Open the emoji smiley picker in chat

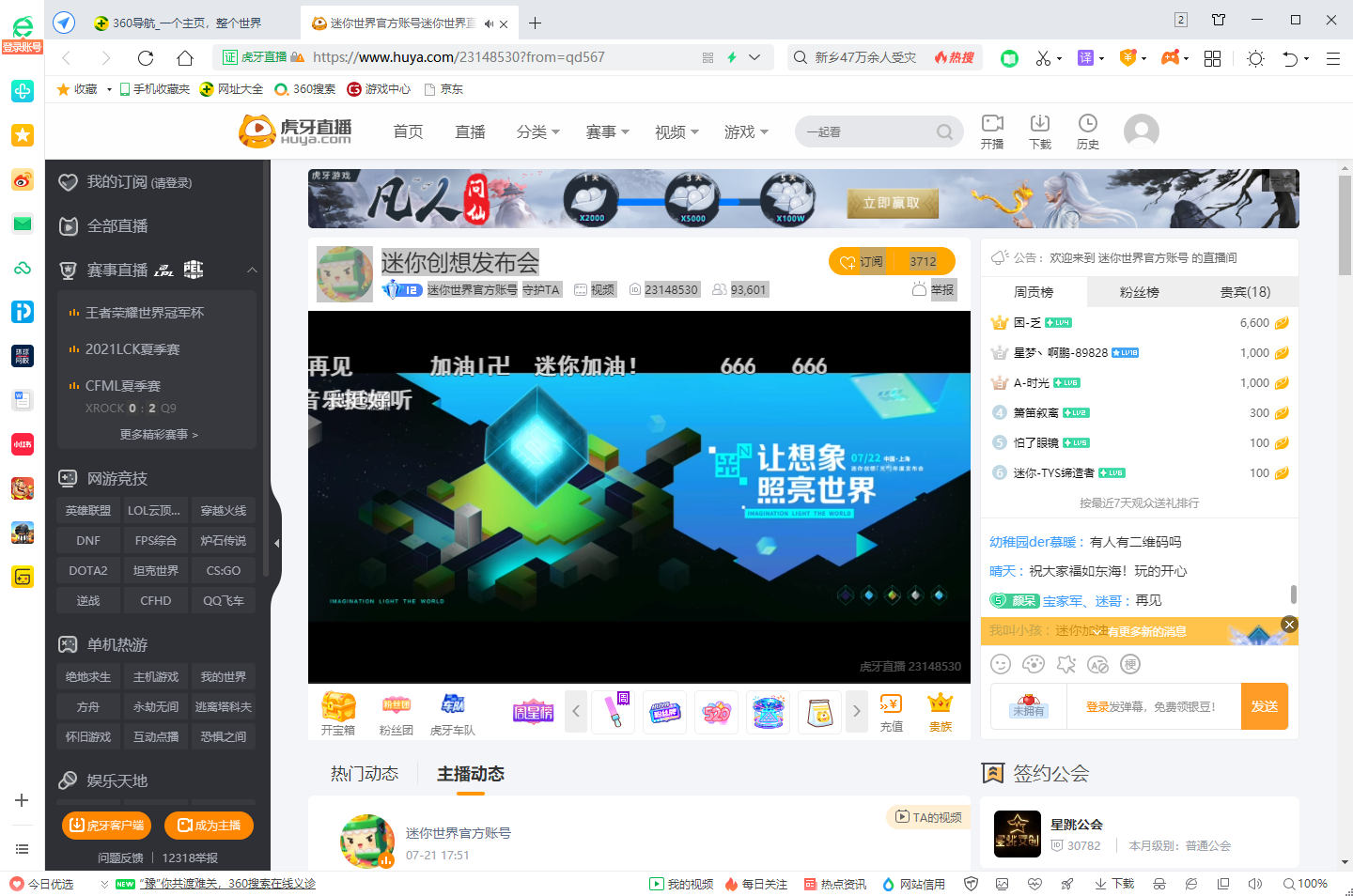pos(1001,665)
